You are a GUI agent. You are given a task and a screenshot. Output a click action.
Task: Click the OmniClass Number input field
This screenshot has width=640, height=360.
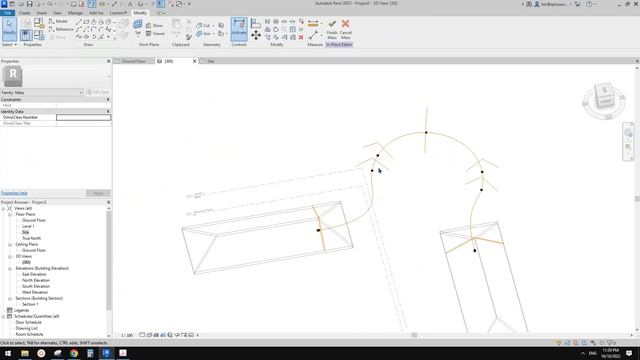click(83, 117)
